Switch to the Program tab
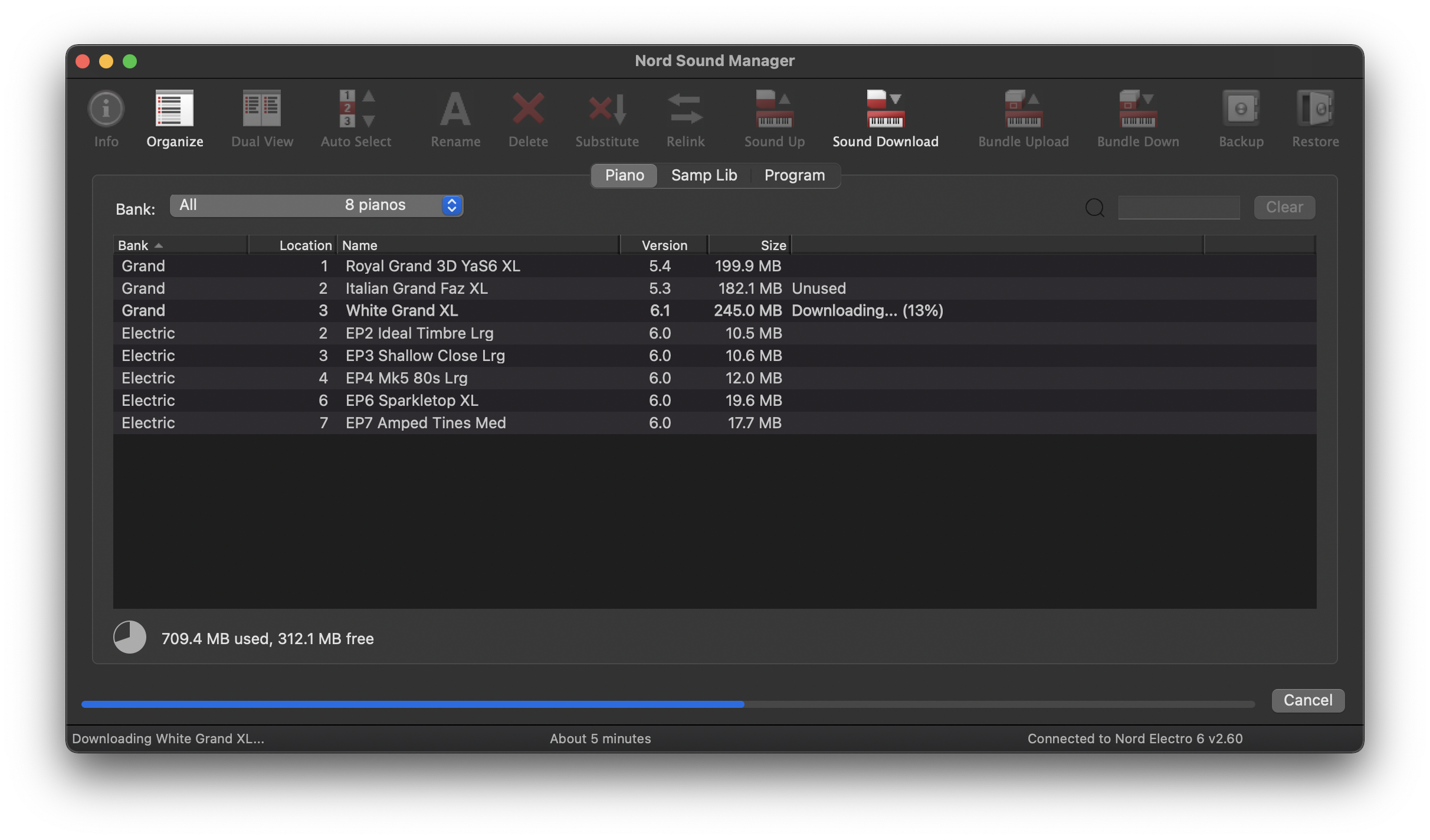 pos(794,176)
